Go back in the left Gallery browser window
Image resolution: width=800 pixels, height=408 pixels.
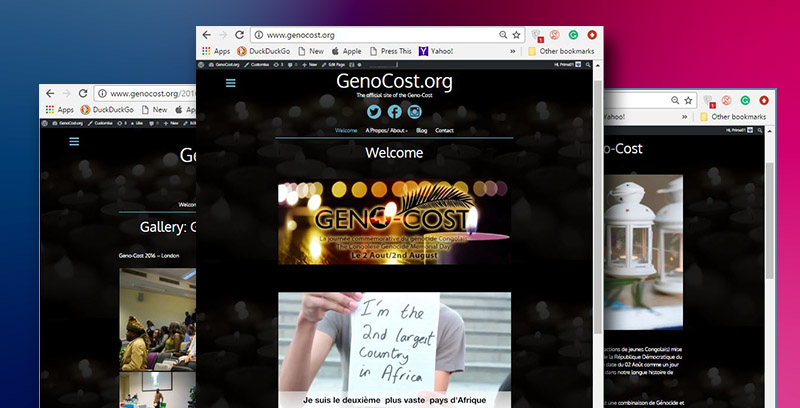click(49, 93)
